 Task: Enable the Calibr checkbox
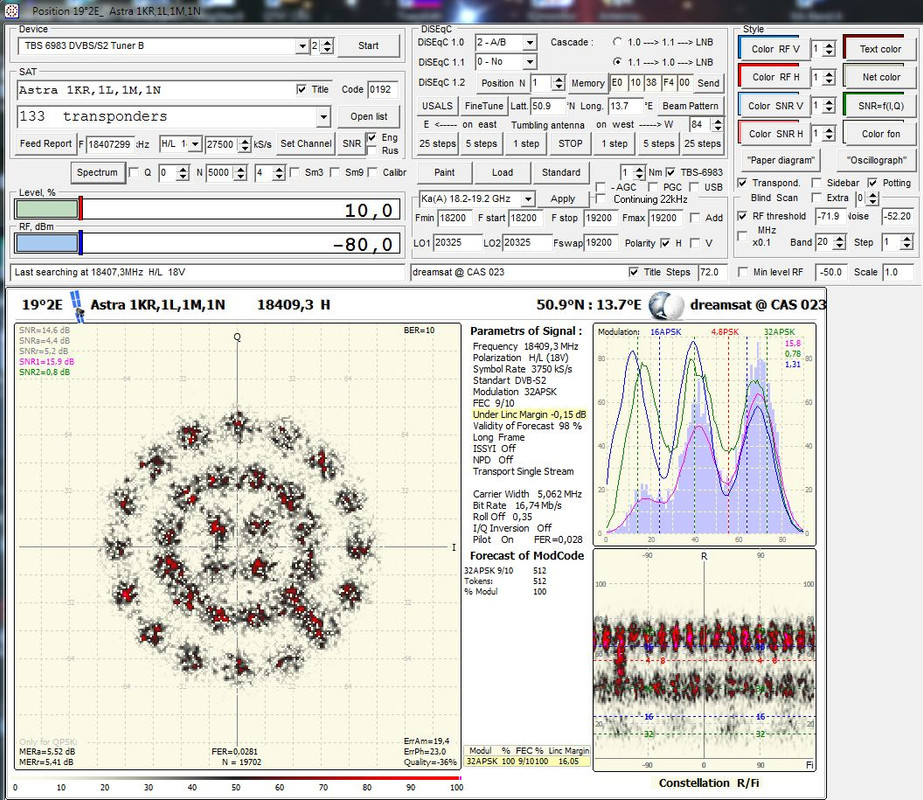coord(373,172)
